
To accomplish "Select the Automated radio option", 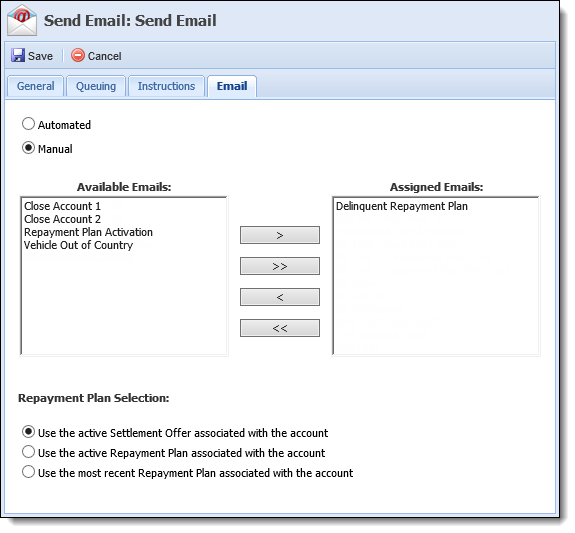I will (28, 124).
